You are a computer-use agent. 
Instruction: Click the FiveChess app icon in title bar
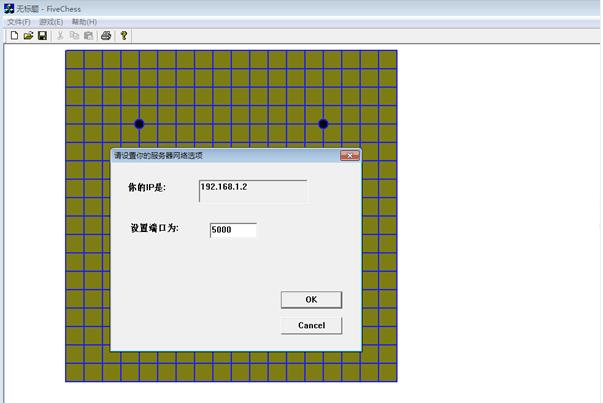click(x=9, y=8)
